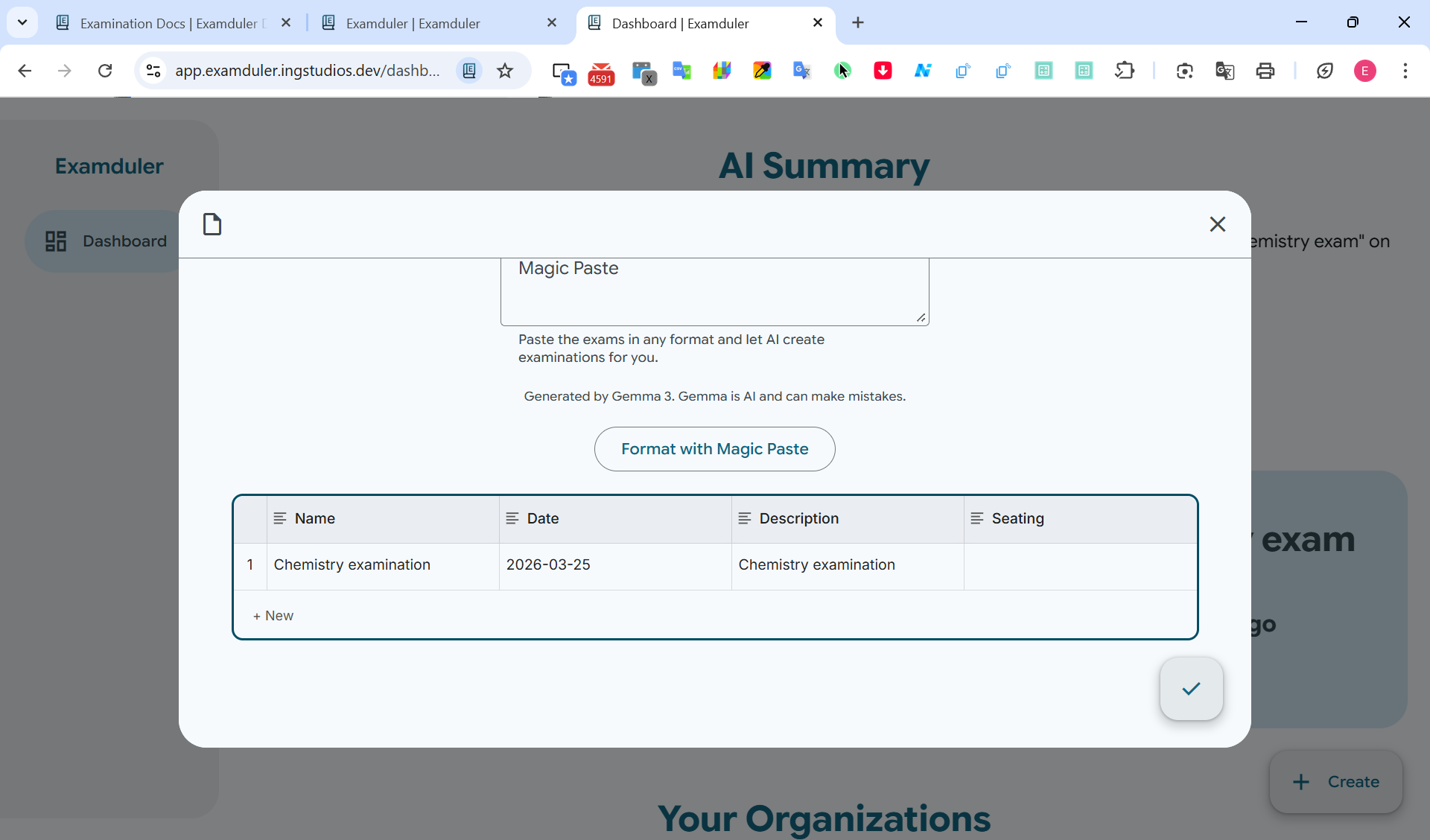Add a new row with + New
1430x840 pixels.
[273, 616]
